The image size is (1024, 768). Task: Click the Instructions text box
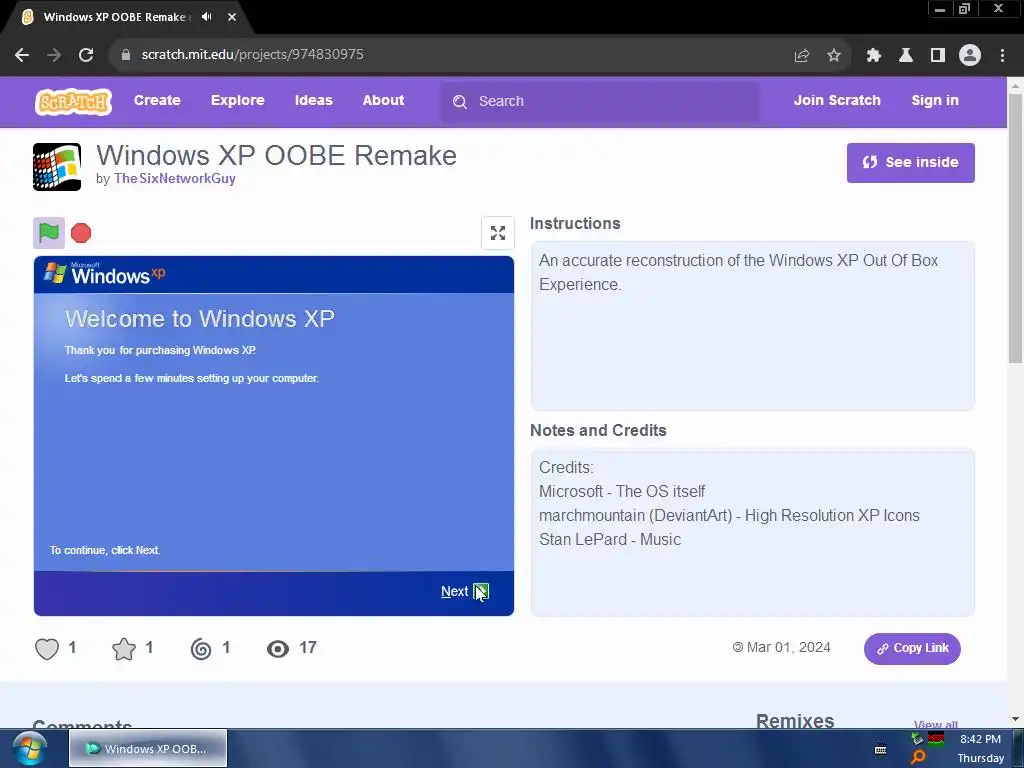click(x=752, y=326)
